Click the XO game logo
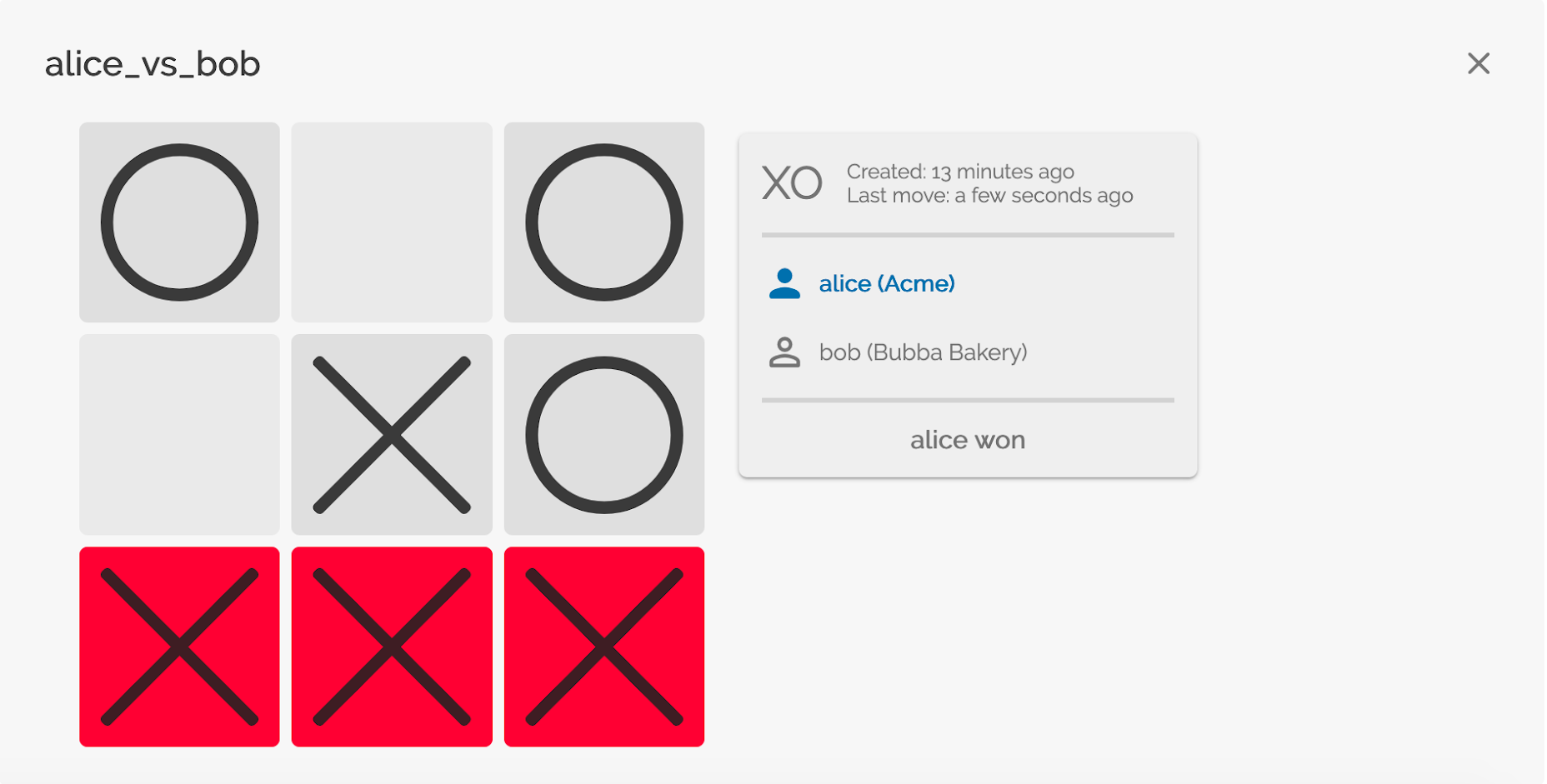Screen dimensions: 1547x784 point(792,183)
